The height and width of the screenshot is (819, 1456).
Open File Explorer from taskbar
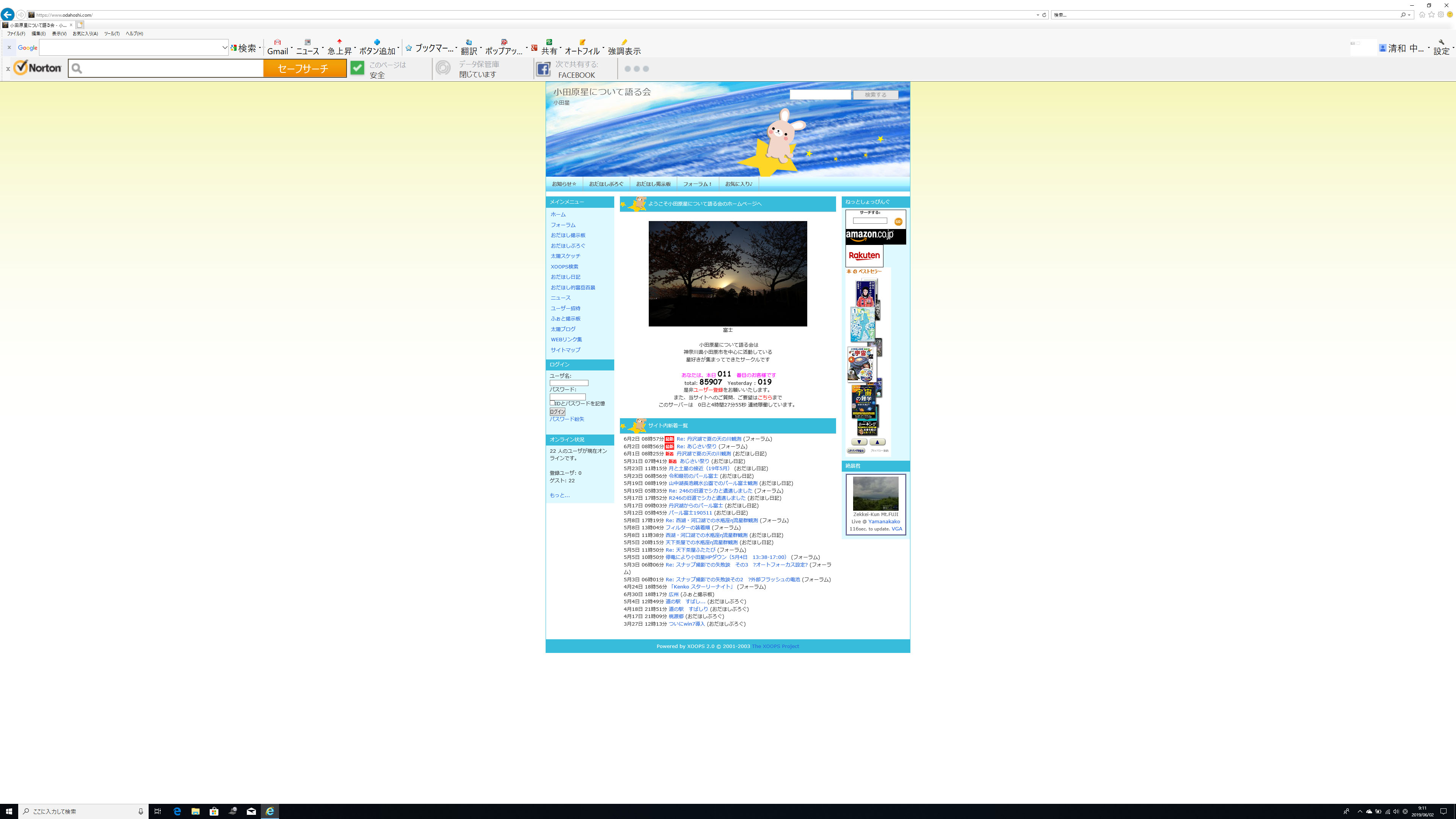click(196, 811)
